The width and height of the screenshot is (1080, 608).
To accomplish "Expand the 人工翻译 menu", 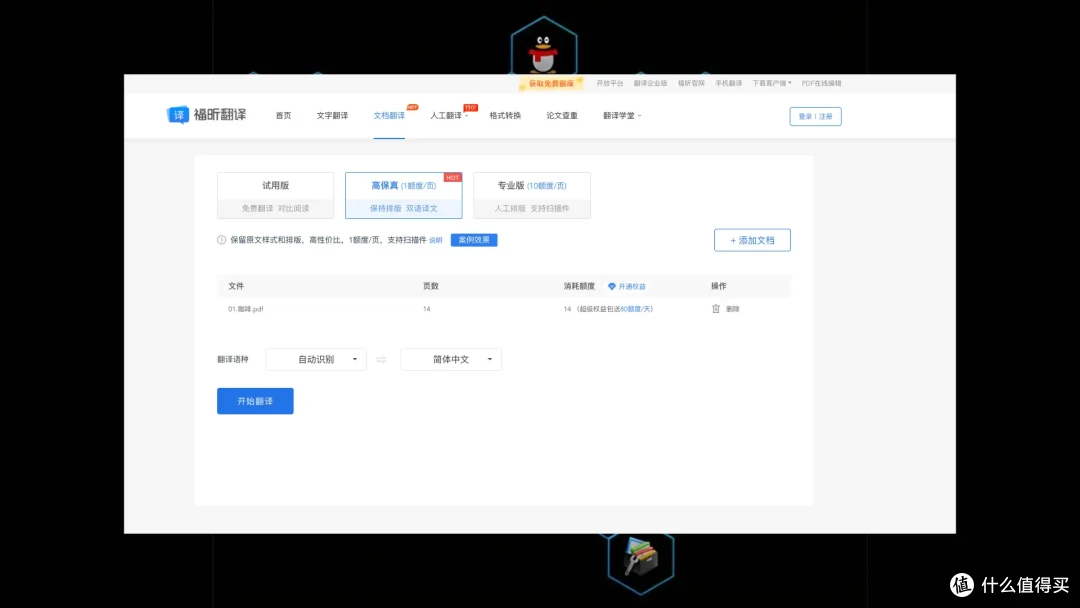I will pos(449,116).
